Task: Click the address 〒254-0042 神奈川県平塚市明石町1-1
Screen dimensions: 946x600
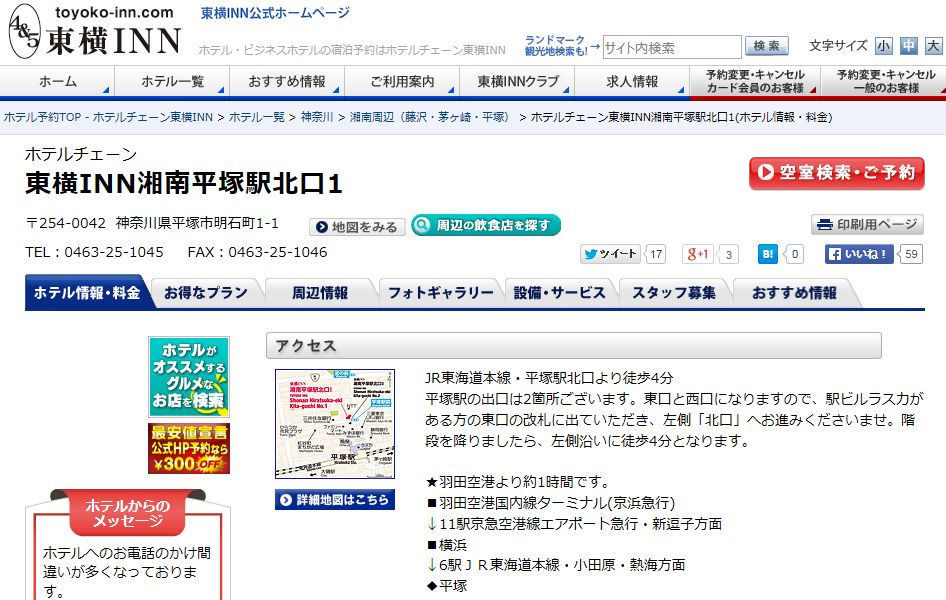Action: pos(152,224)
